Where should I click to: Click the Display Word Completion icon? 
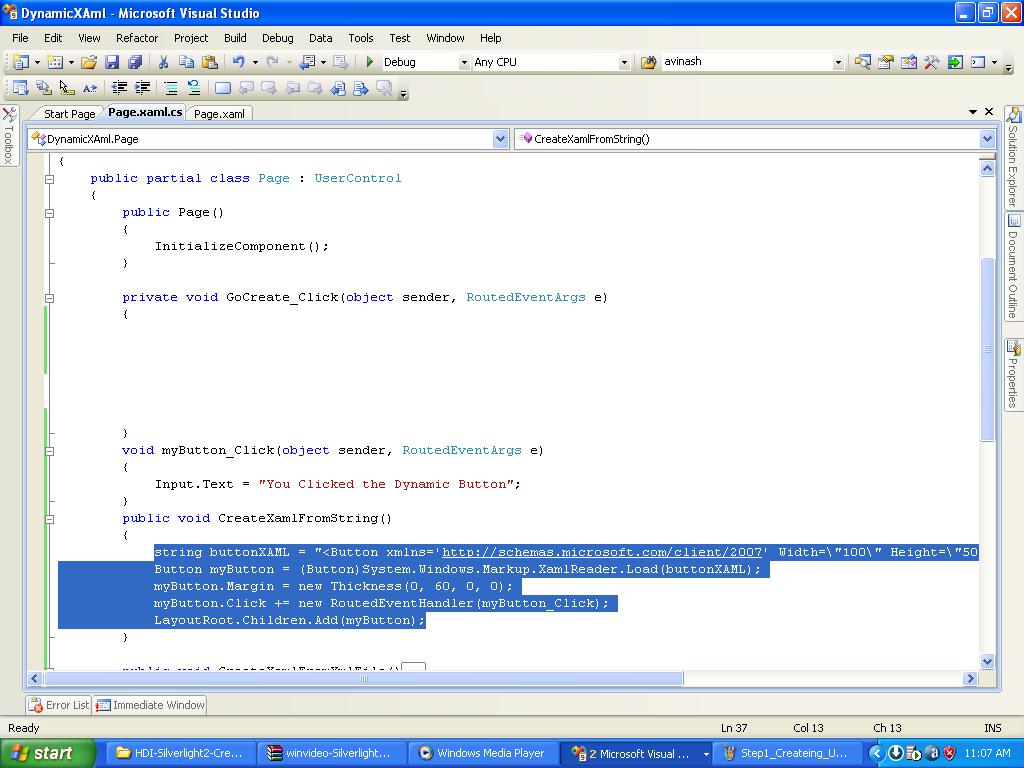pyautogui.click(x=89, y=88)
